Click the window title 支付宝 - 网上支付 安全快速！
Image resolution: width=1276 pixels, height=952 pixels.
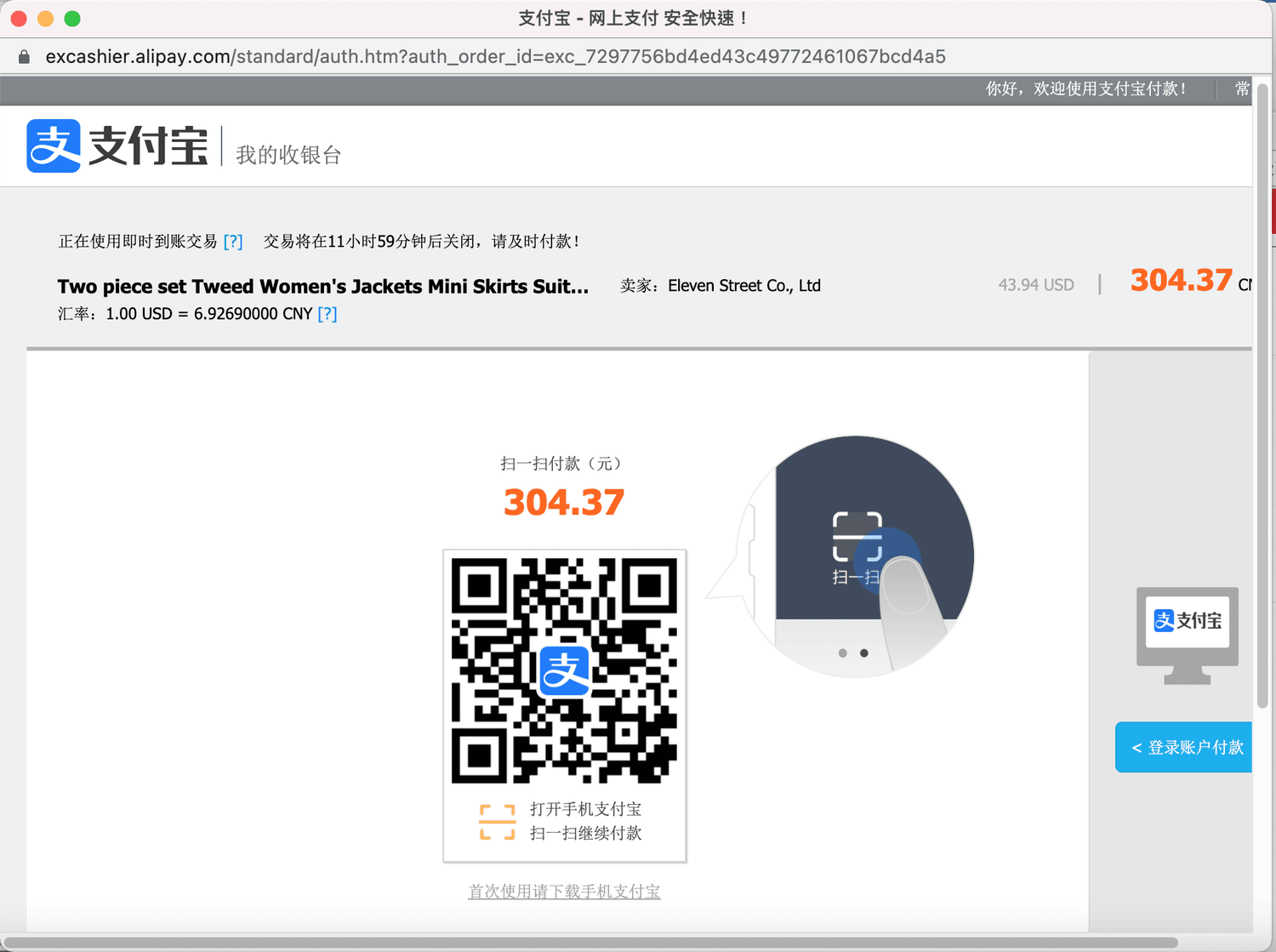tap(634, 19)
